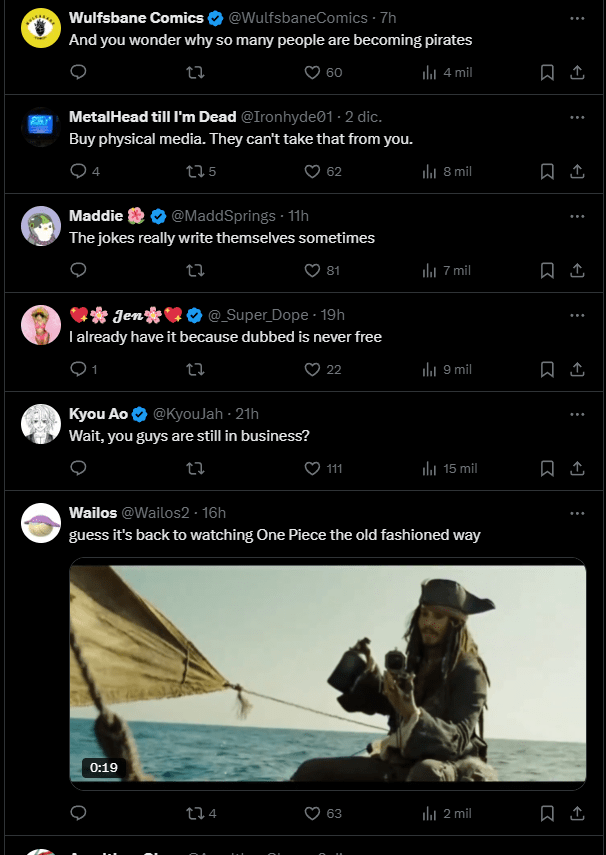Bookmark MetalHead's physical media tweet
The height and width of the screenshot is (855, 606).
547,171
